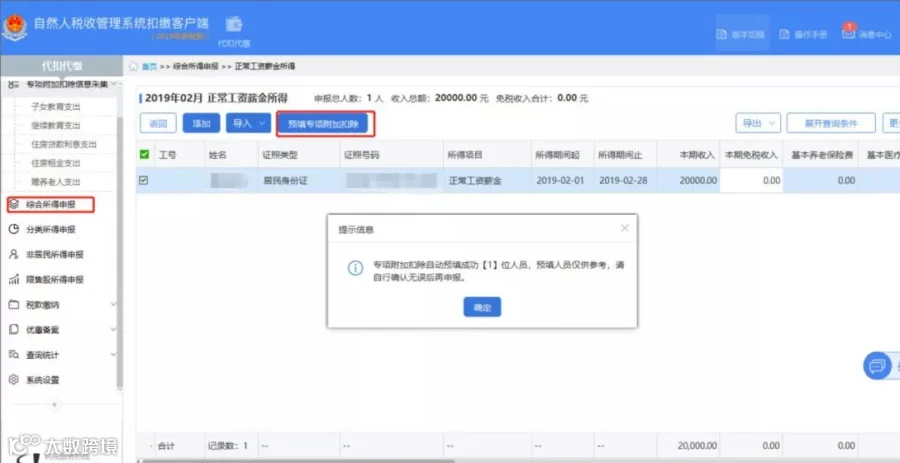900x463 pixels.
Task: Expand the 税款缴纳 sidebar menu
Action: 62,305
